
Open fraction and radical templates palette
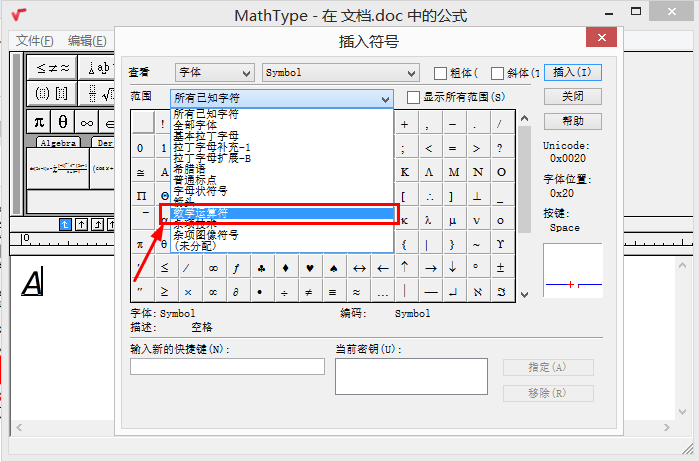[x=97, y=93]
